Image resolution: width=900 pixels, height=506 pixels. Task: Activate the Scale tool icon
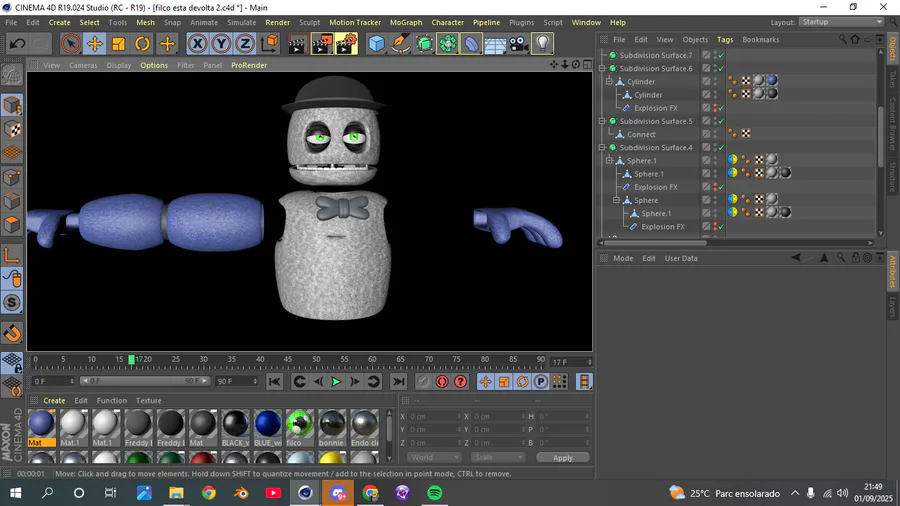tap(119, 44)
